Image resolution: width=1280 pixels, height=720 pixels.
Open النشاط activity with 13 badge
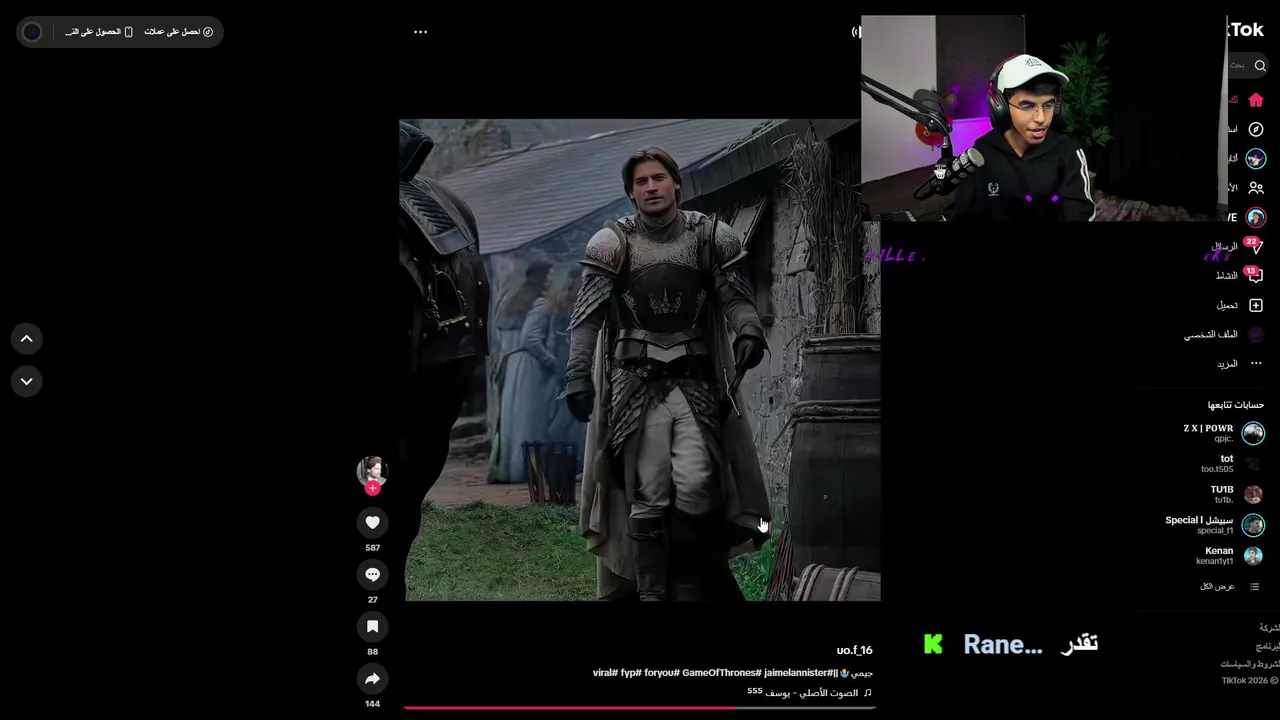1238,275
